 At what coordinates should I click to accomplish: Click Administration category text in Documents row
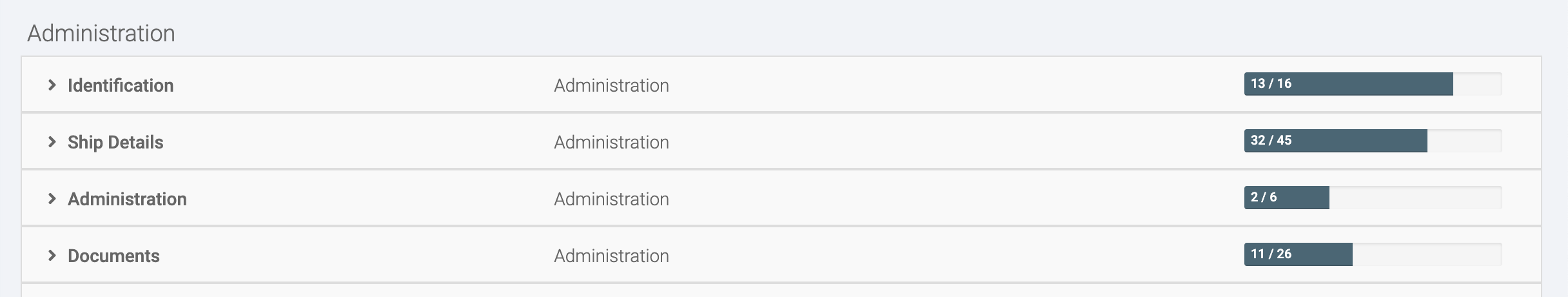[611, 256]
